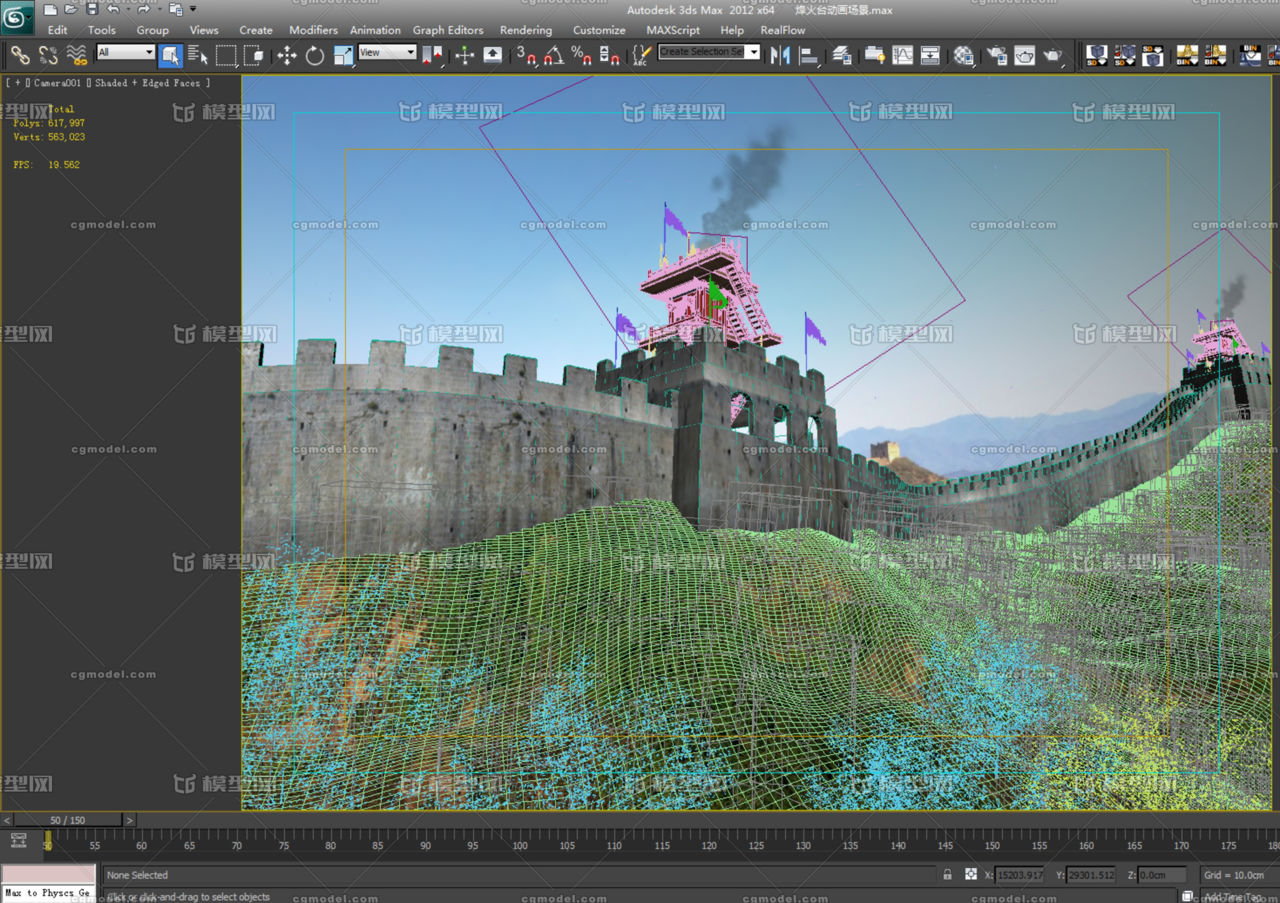
Task: Open the Manage Layers dialog
Action: (842, 55)
